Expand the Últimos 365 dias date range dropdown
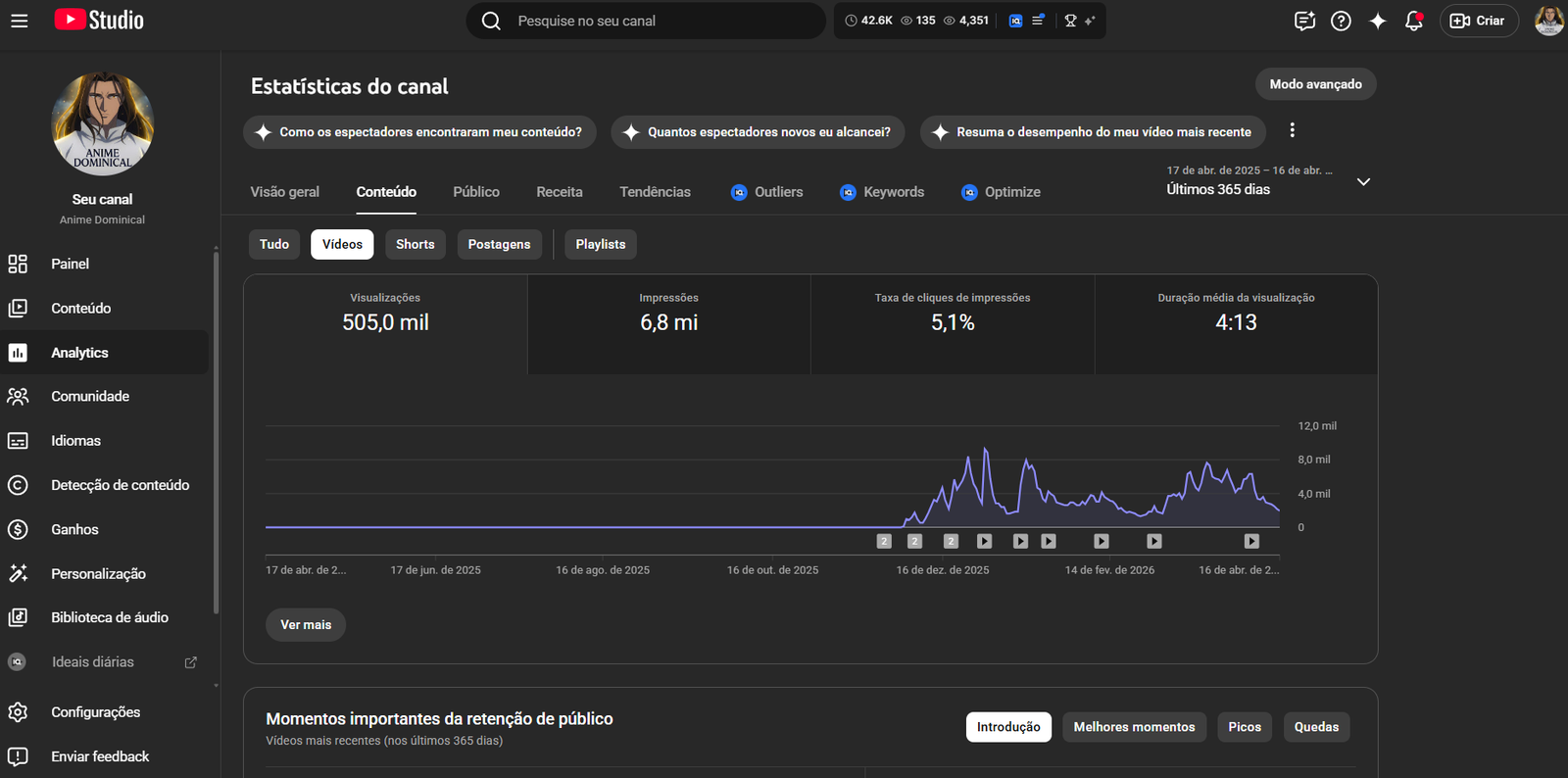This screenshot has width=1568, height=778. pyautogui.click(x=1363, y=182)
